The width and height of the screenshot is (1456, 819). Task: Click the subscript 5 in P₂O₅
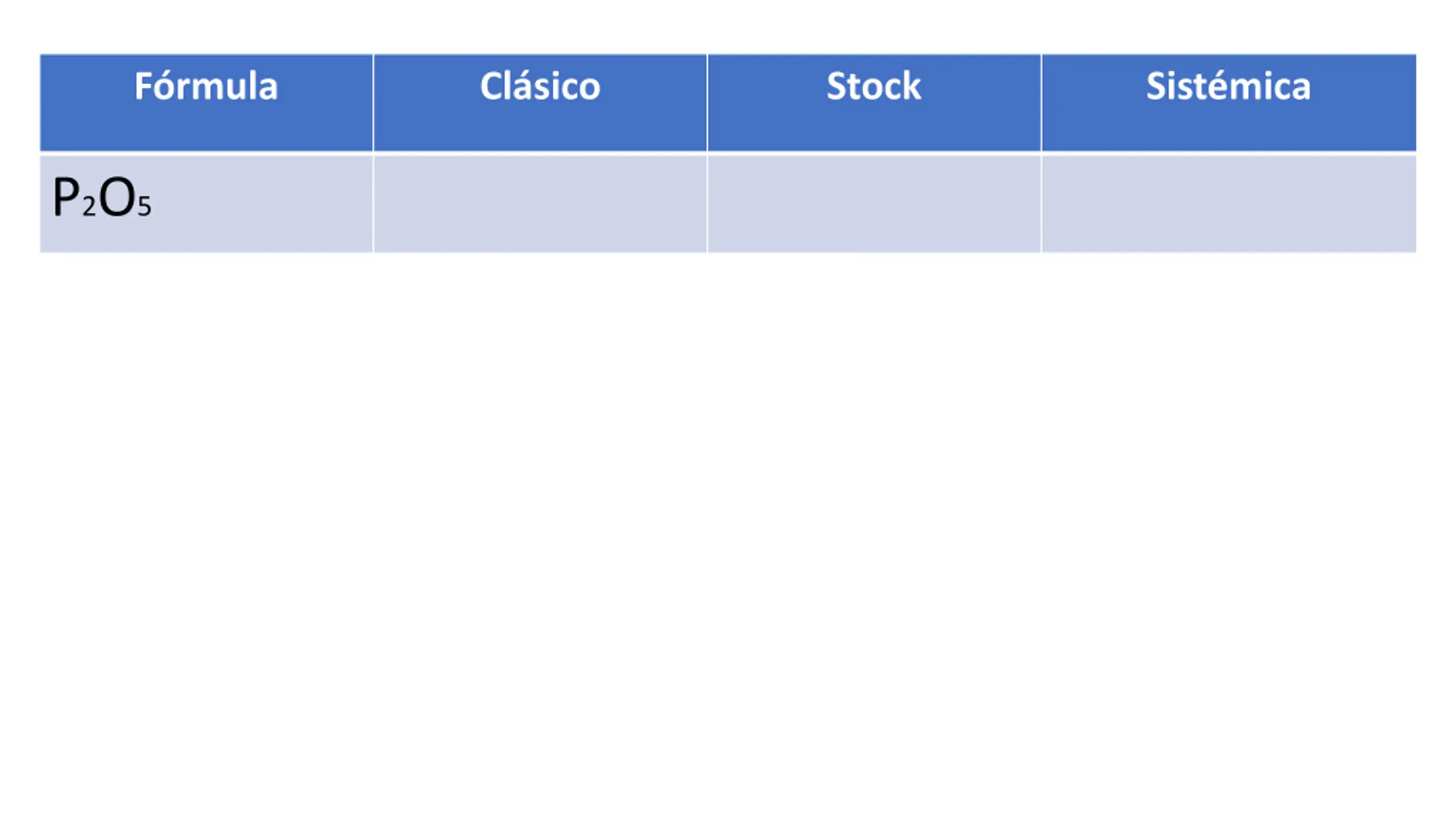(144, 206)
